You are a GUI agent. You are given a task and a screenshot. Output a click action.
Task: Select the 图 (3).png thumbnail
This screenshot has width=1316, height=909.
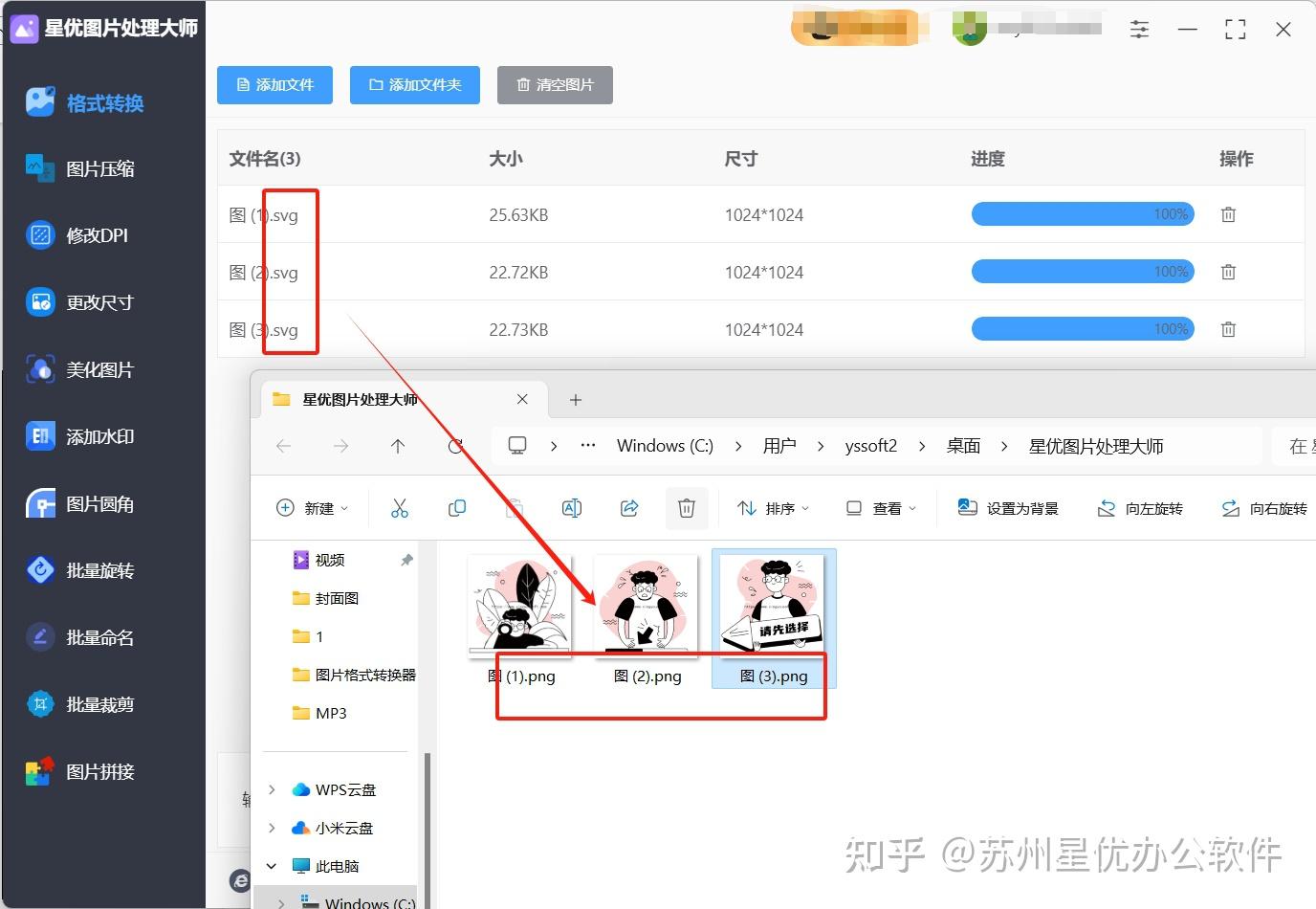point(774,606)
